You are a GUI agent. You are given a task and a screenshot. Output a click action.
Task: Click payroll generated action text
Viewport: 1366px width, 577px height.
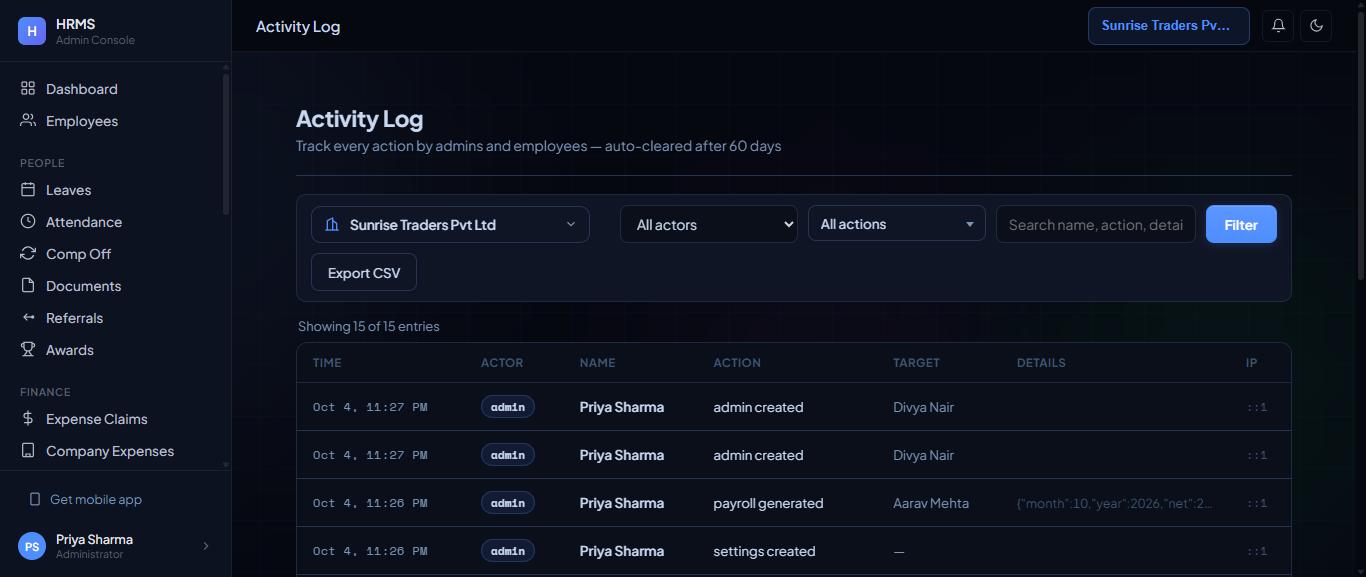768,503
